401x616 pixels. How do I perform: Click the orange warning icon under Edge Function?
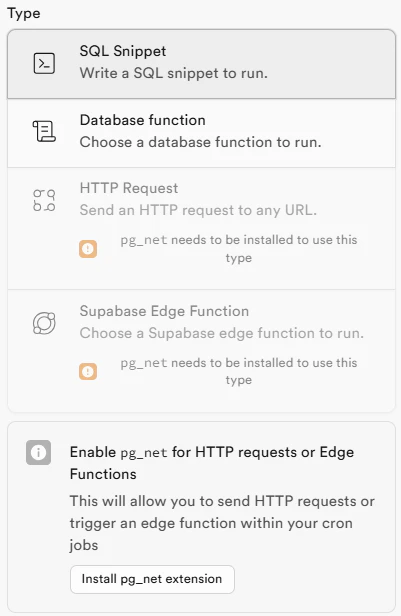pyautogui.click(x=88, y=371)
